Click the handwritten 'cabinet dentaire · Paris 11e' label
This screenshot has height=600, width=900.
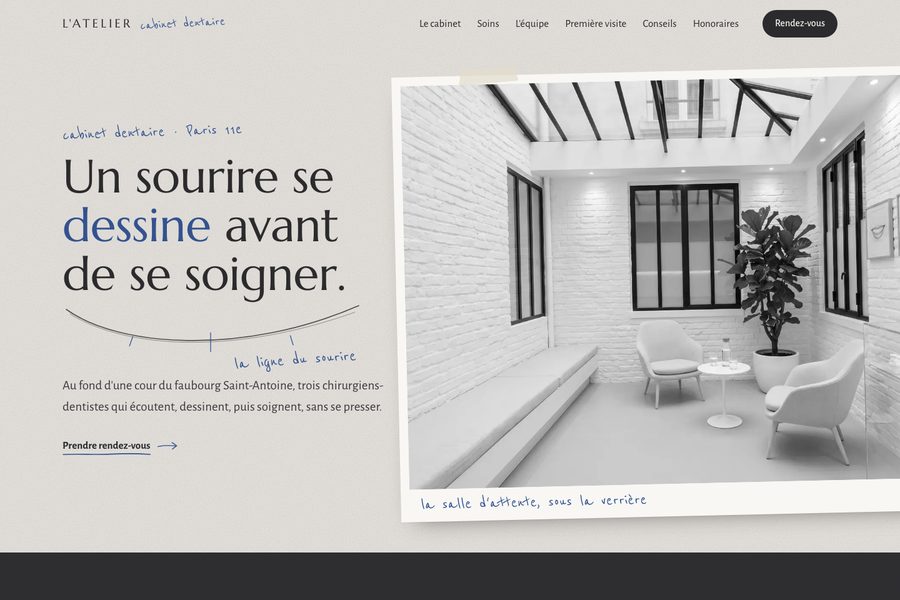tap(152, 131)
